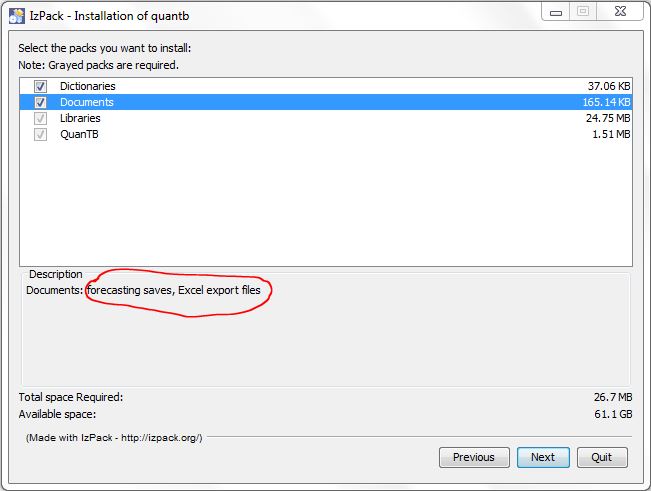Click the Made with IzPack footer text

[114, 438]
